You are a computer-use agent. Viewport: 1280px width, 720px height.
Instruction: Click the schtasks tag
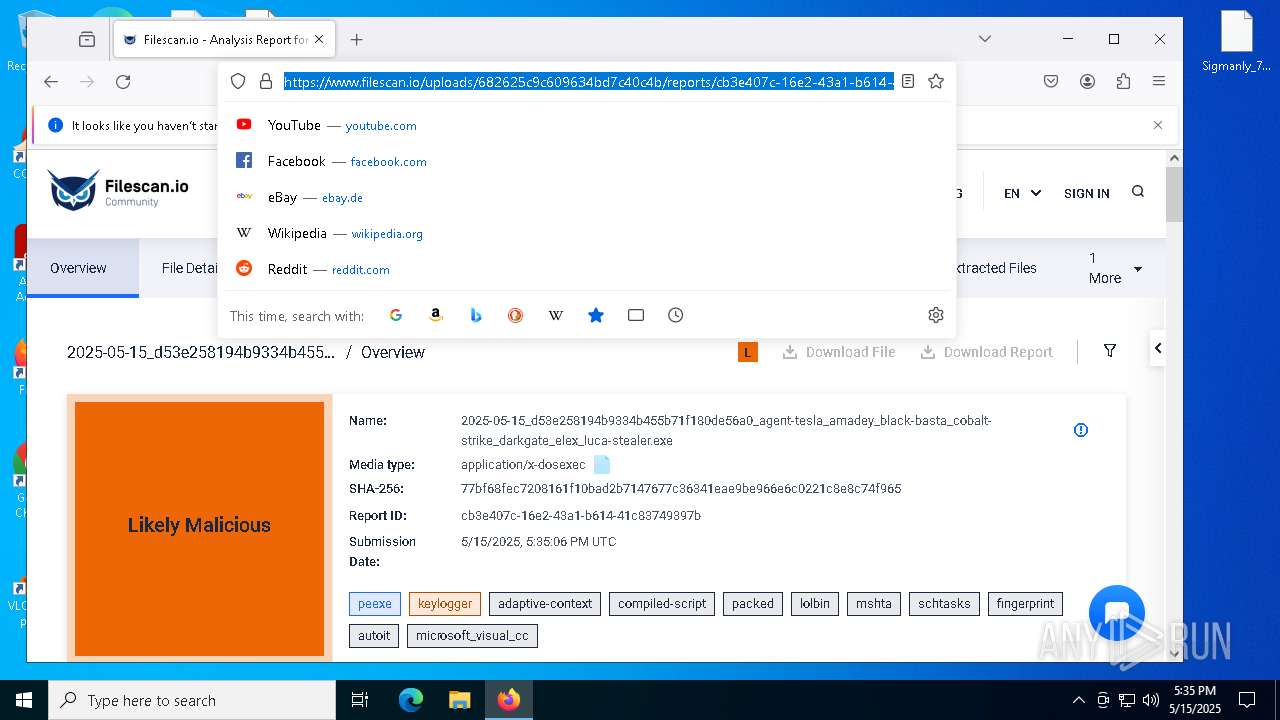pyautogui.click(x=944, y=604)
